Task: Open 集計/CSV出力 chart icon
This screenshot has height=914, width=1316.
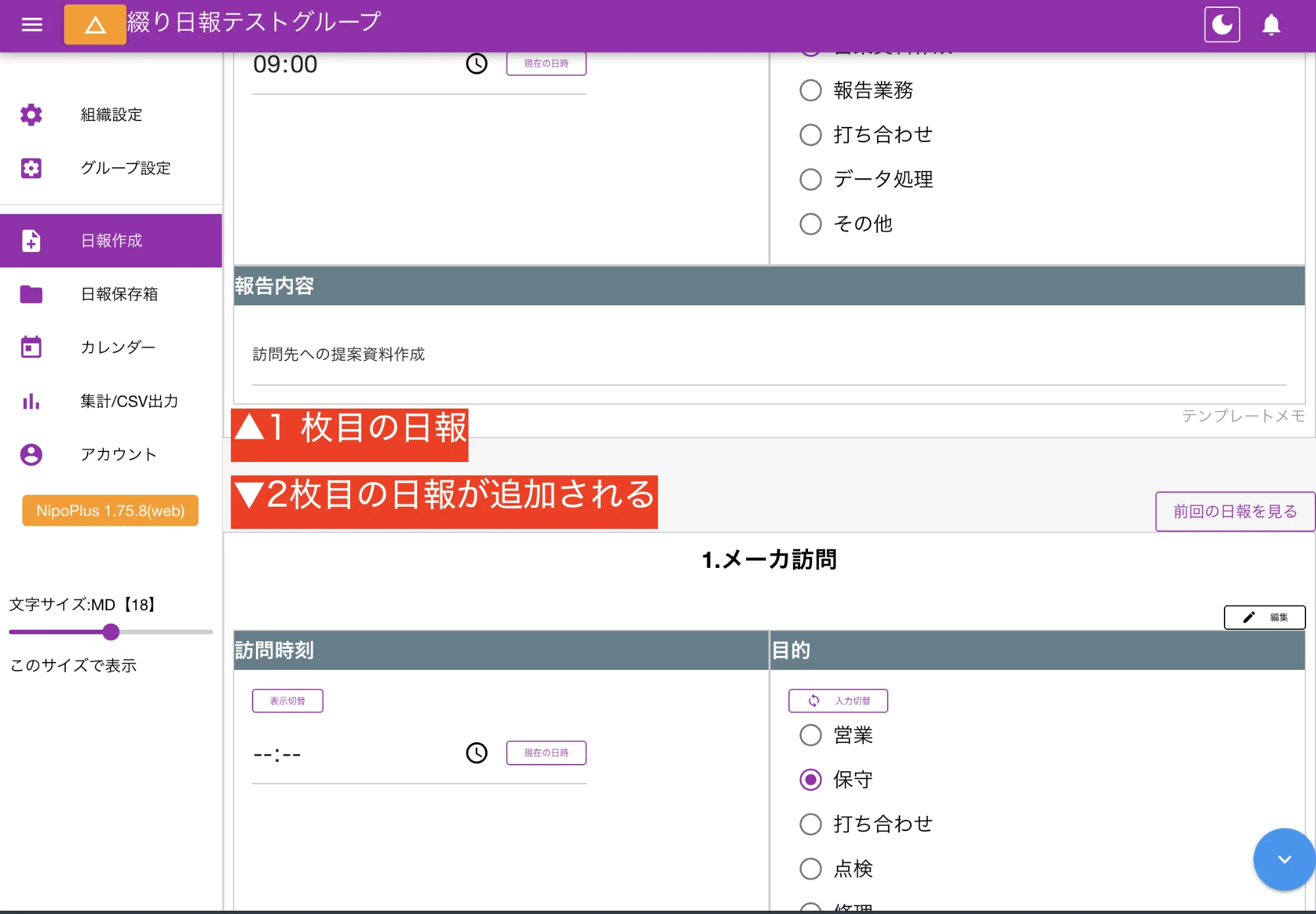Action: tap(31, 401)
